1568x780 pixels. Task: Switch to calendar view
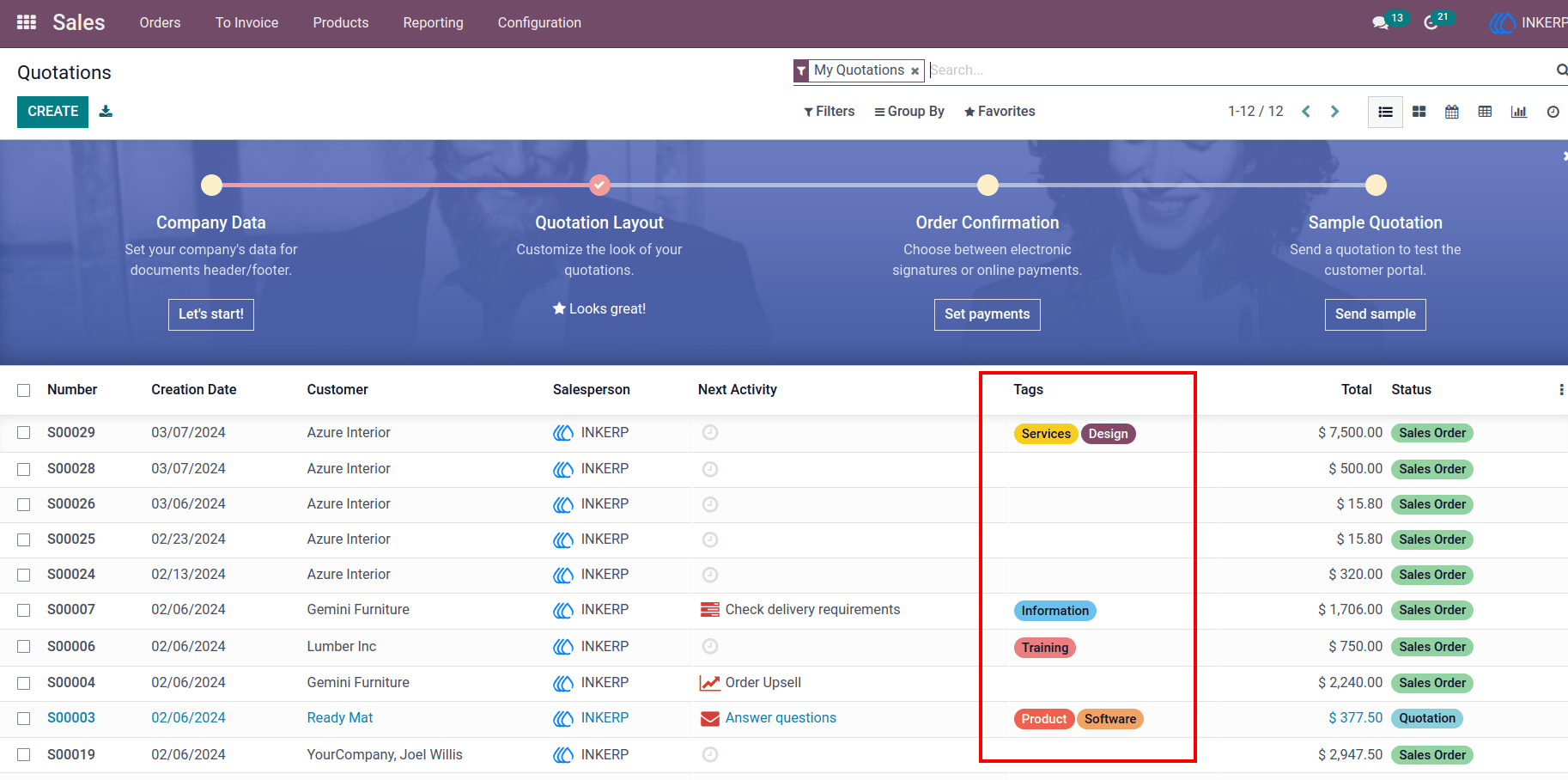1452,112
